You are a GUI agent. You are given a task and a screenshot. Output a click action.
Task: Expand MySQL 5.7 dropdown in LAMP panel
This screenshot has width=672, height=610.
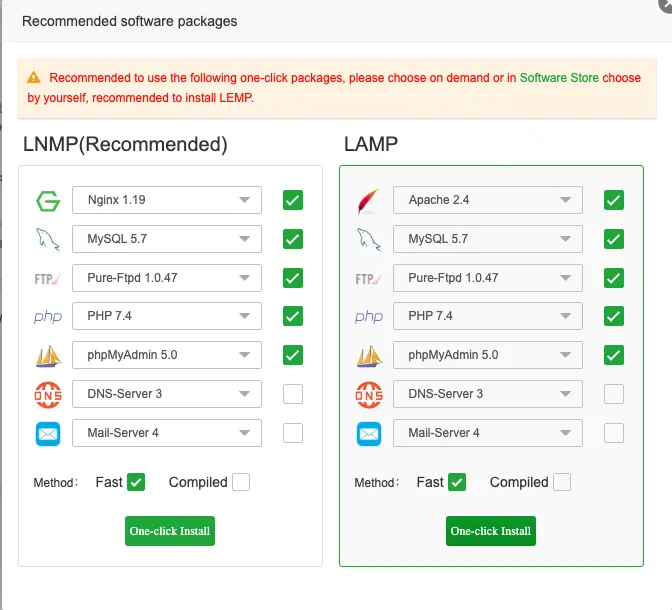pyautogui.click(x=488, y=239)
